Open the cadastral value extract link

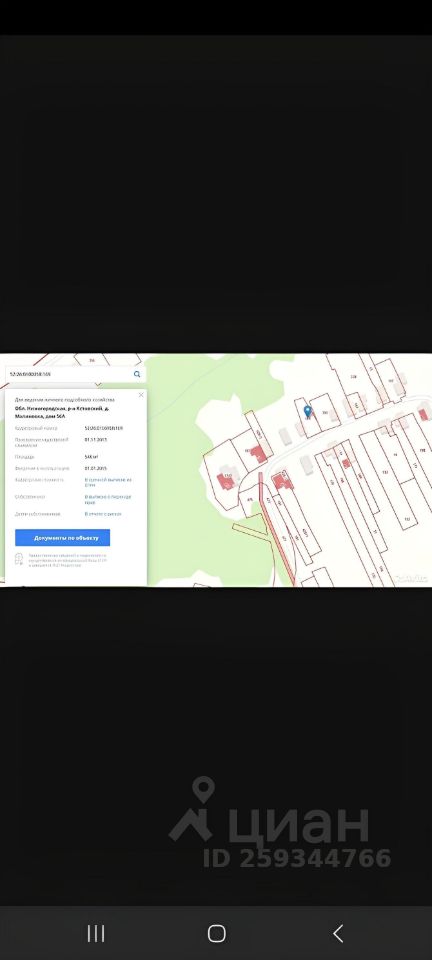pos(108,482)
